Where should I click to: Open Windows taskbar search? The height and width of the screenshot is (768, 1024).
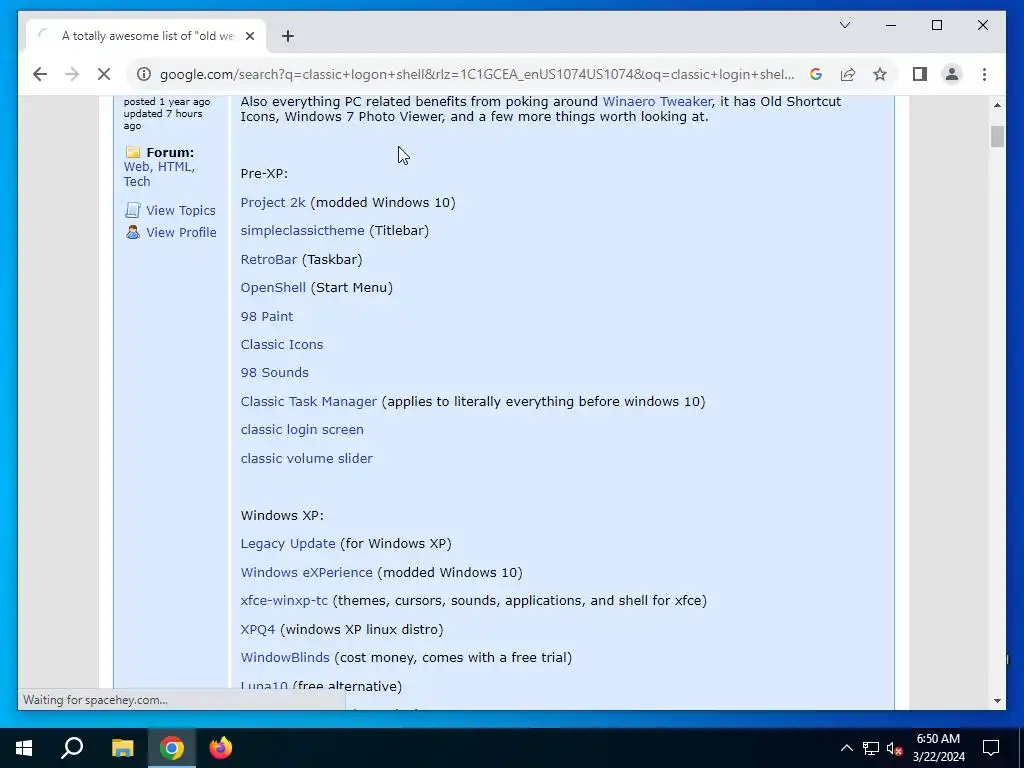tap(72, 748)
